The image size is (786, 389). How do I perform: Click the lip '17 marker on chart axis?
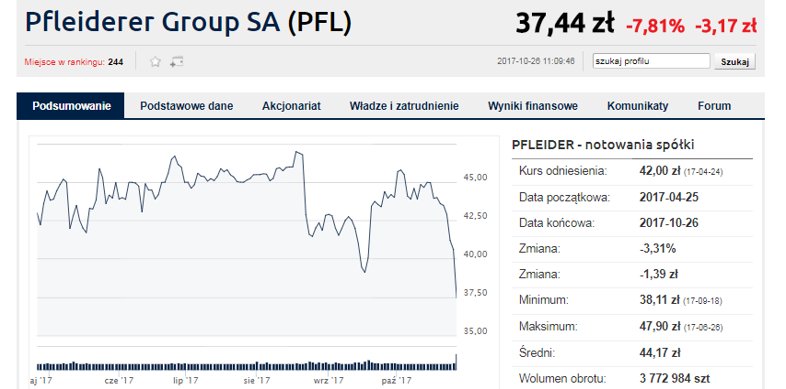[x=185, y=380]
